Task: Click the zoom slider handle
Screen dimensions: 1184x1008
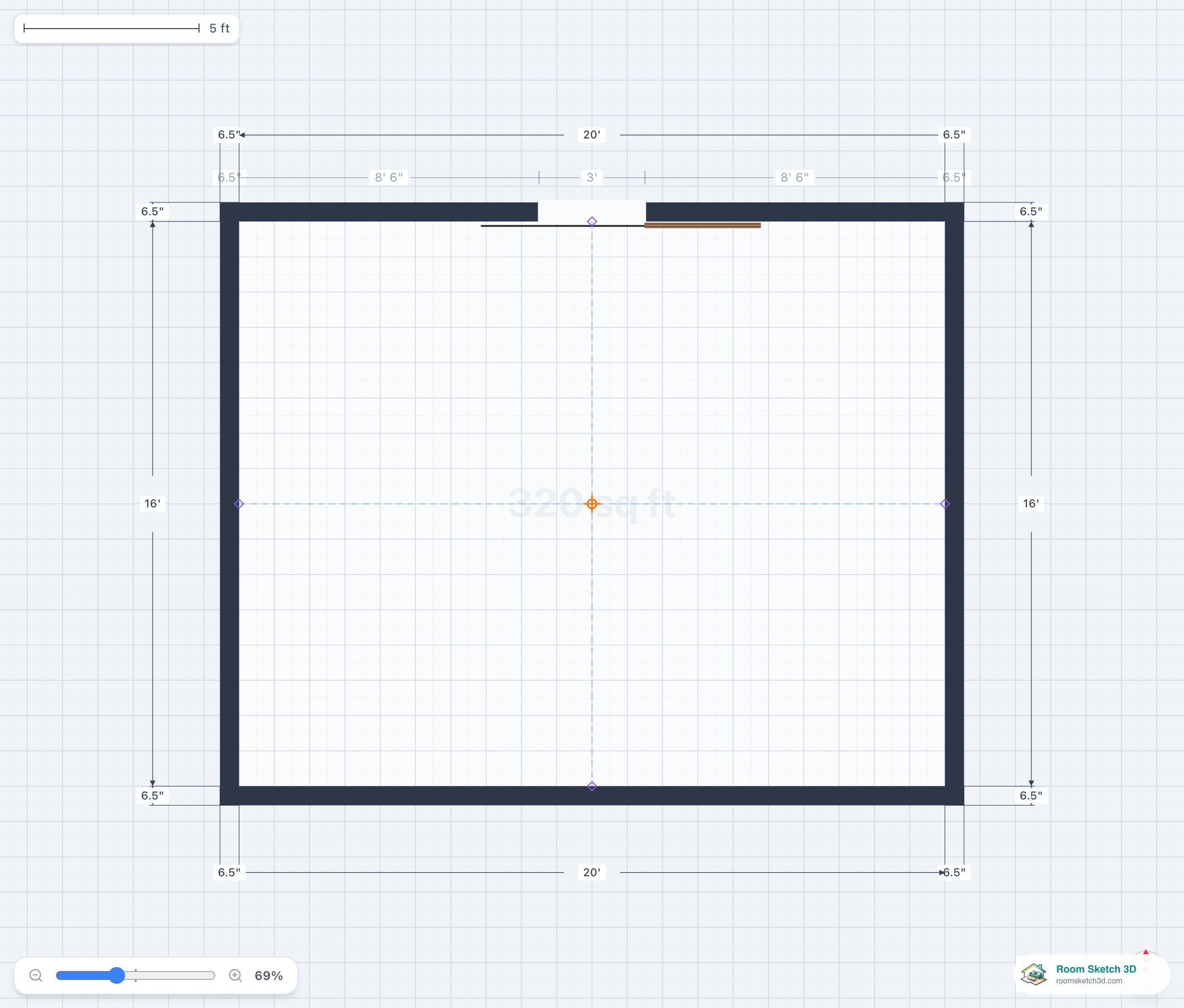Action: click(117, 975)
